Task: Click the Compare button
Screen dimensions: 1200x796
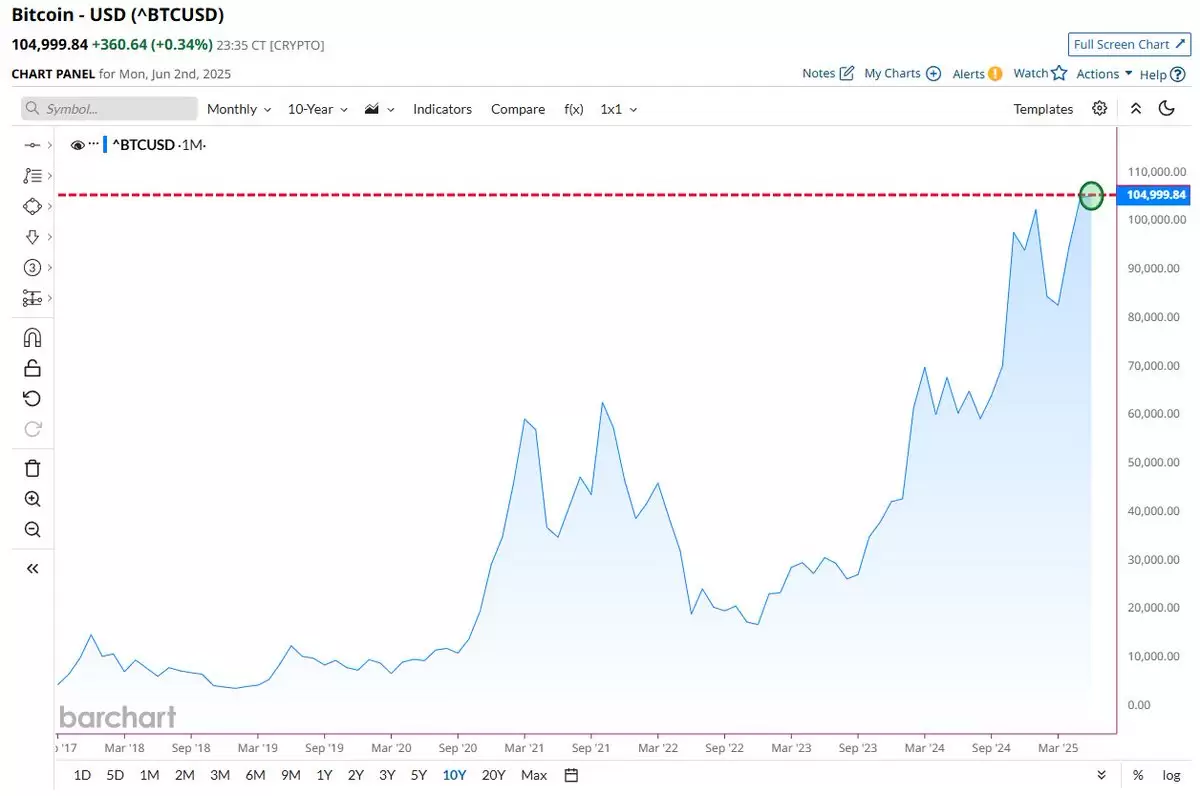Action: (x=518, y=109)
